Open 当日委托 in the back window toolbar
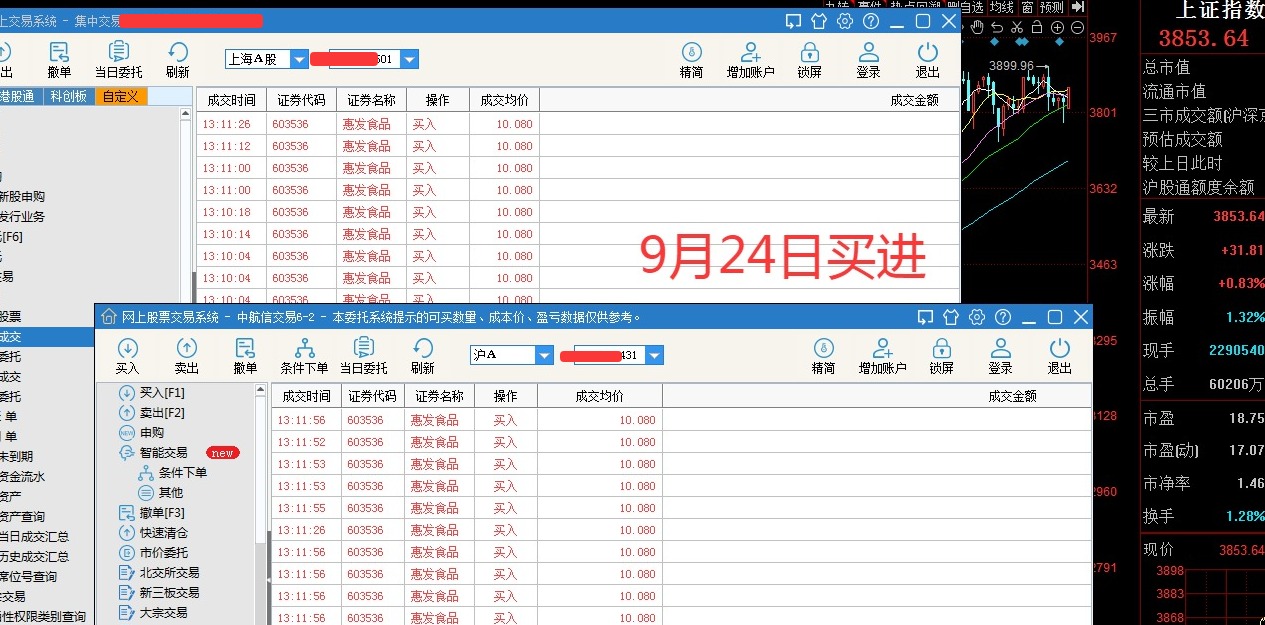This screenshot has height=625, width=1265. tap(119, 59)
